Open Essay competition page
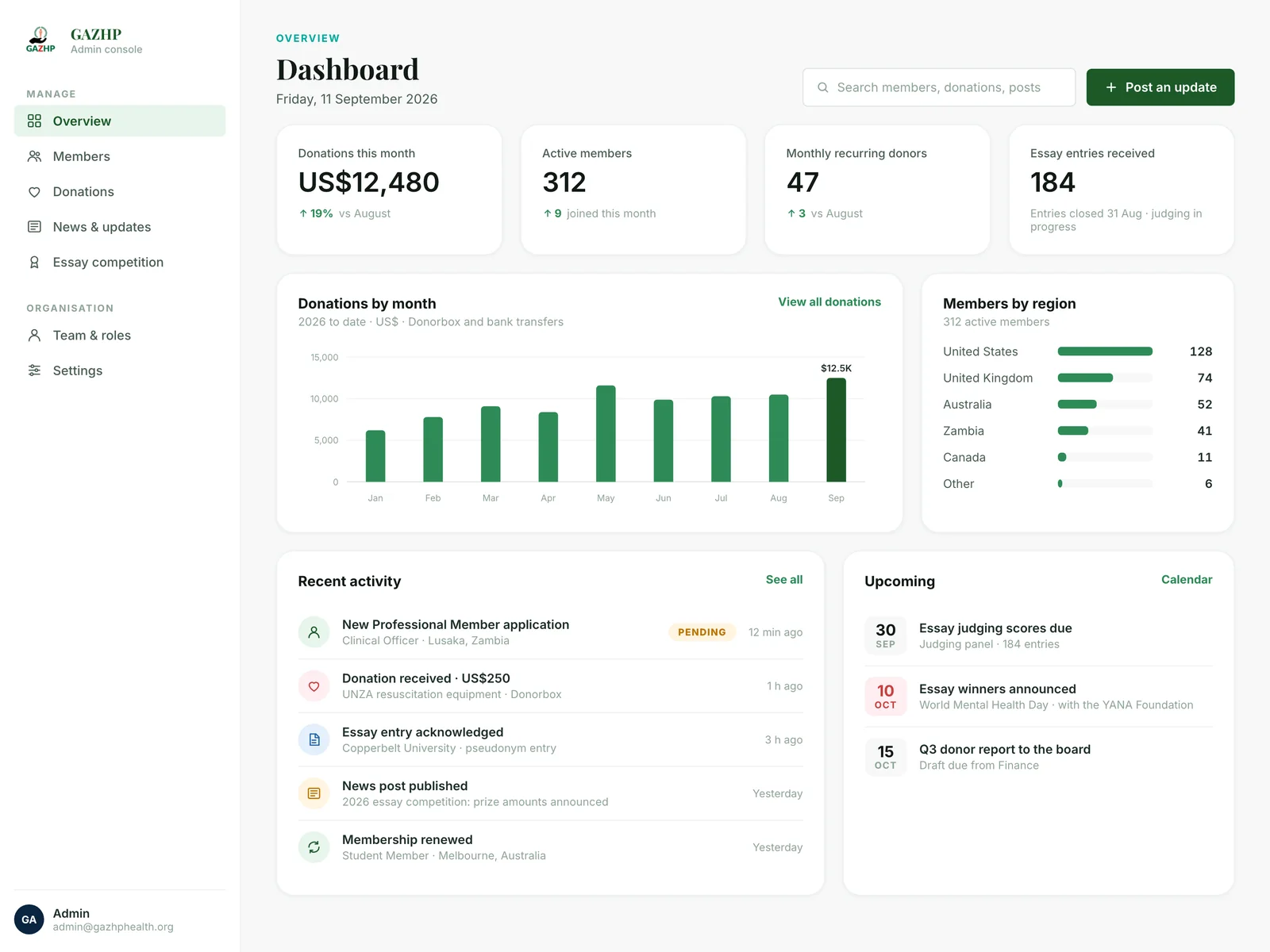Screen dimensions: 1270x952 pos(120,263)
